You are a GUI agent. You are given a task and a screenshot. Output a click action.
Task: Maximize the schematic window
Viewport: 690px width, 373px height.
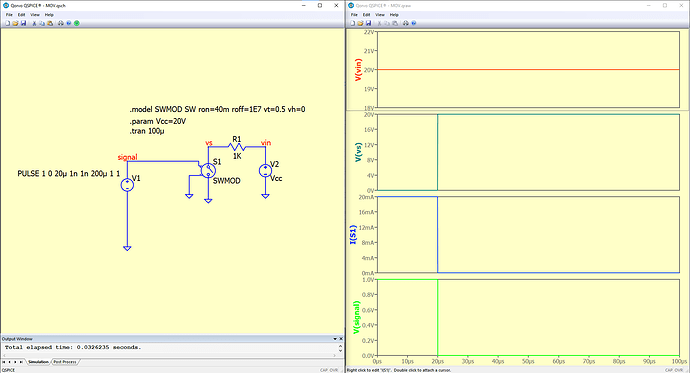(320, 5)
